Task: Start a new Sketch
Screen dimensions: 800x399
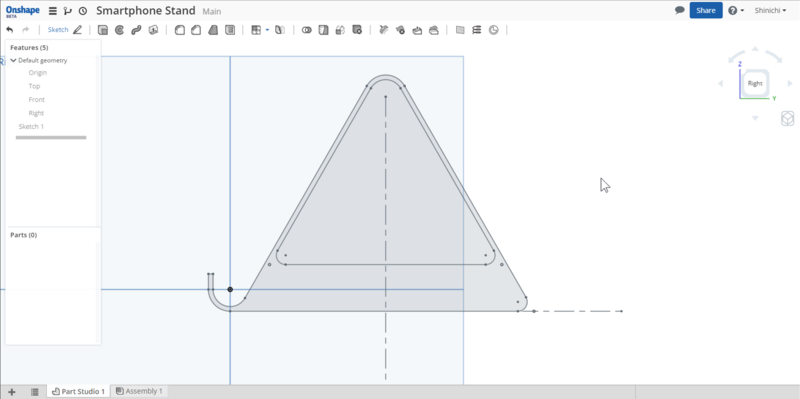Action: click(58, 30)
